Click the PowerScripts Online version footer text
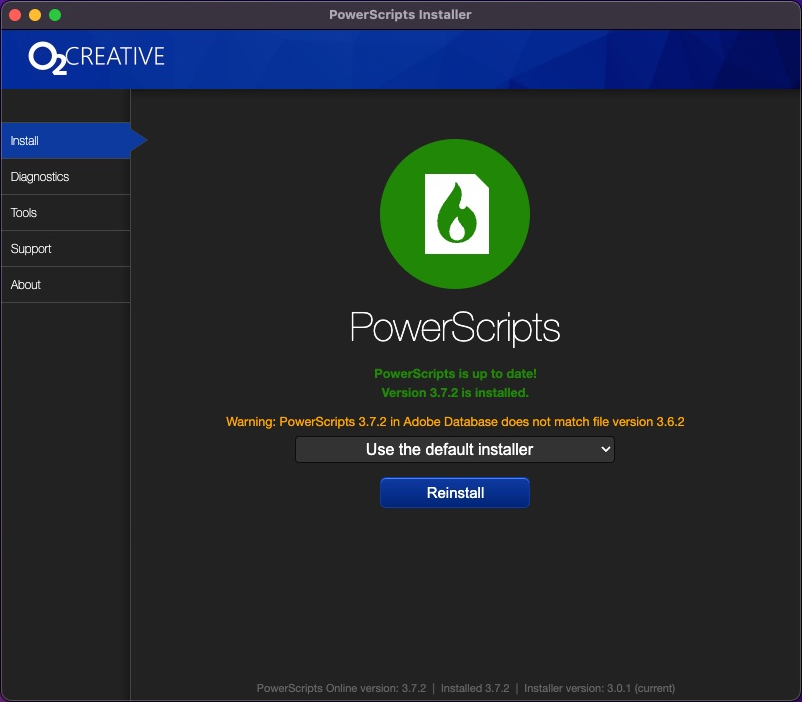 [341, 688]
